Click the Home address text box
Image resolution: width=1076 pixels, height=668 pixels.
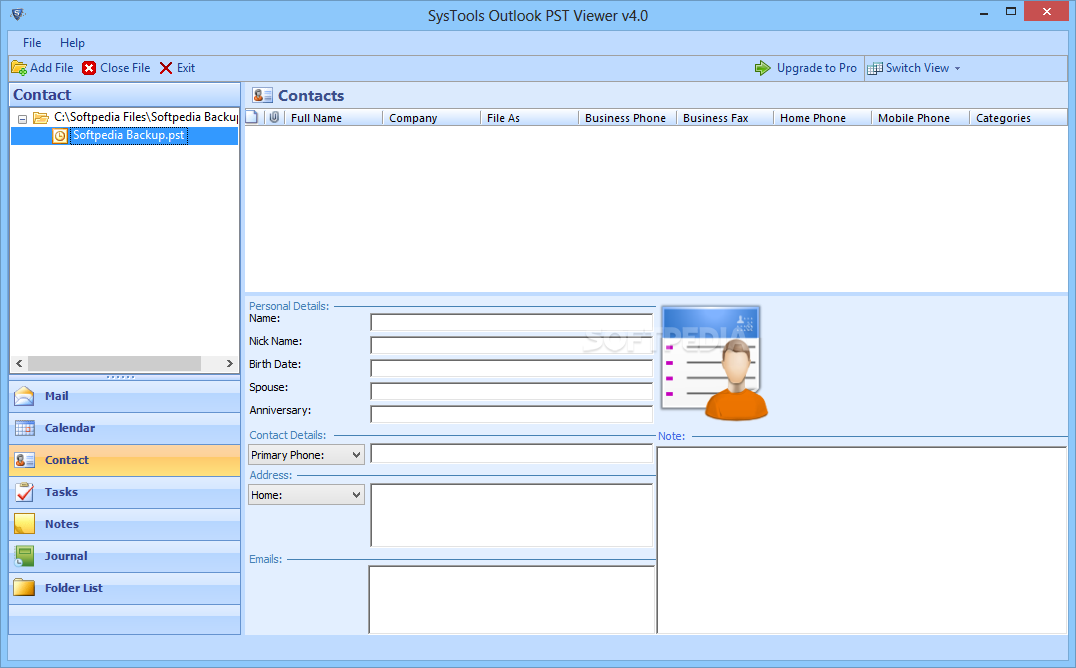[511, 516]
